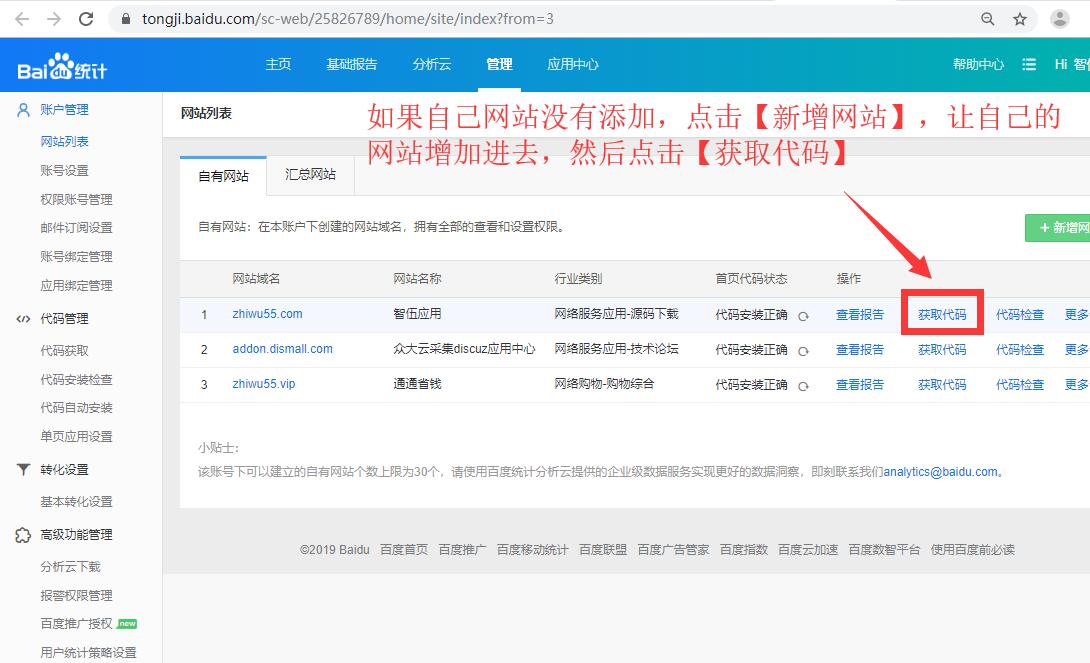Collapse the 转化设置 sidebar section
The height and width of the screenshot is (663, 1090).
click(64, 470)
